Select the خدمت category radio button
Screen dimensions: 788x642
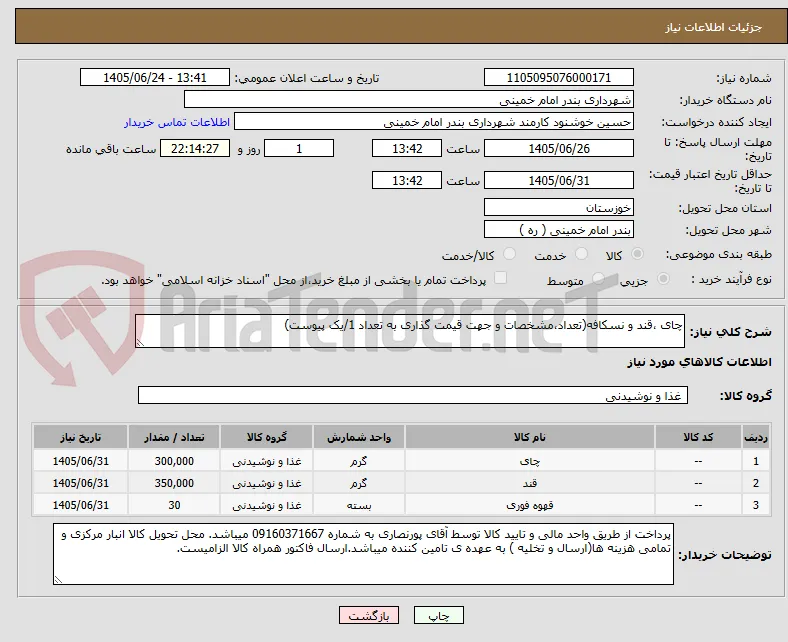point(581,254)
